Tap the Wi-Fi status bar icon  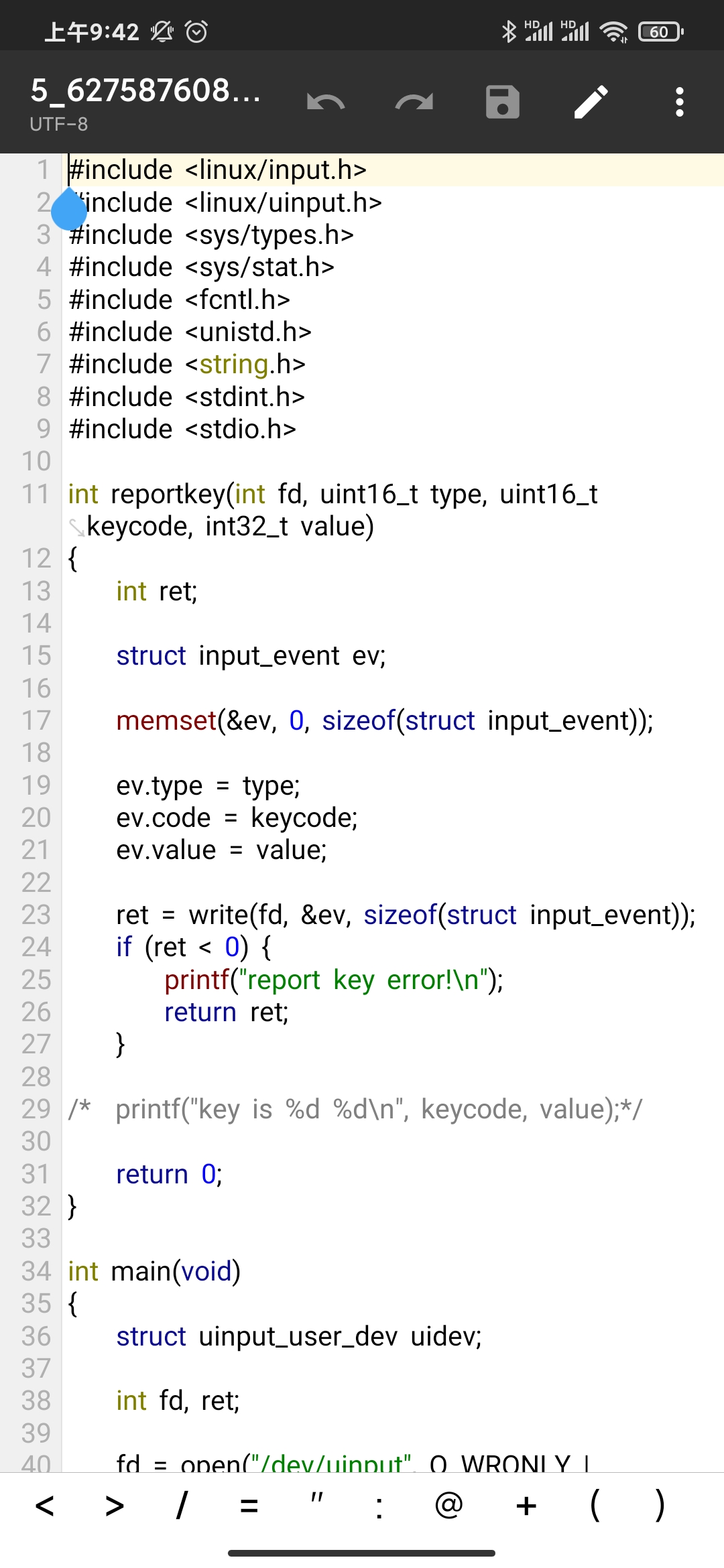(x=613, y=31)
